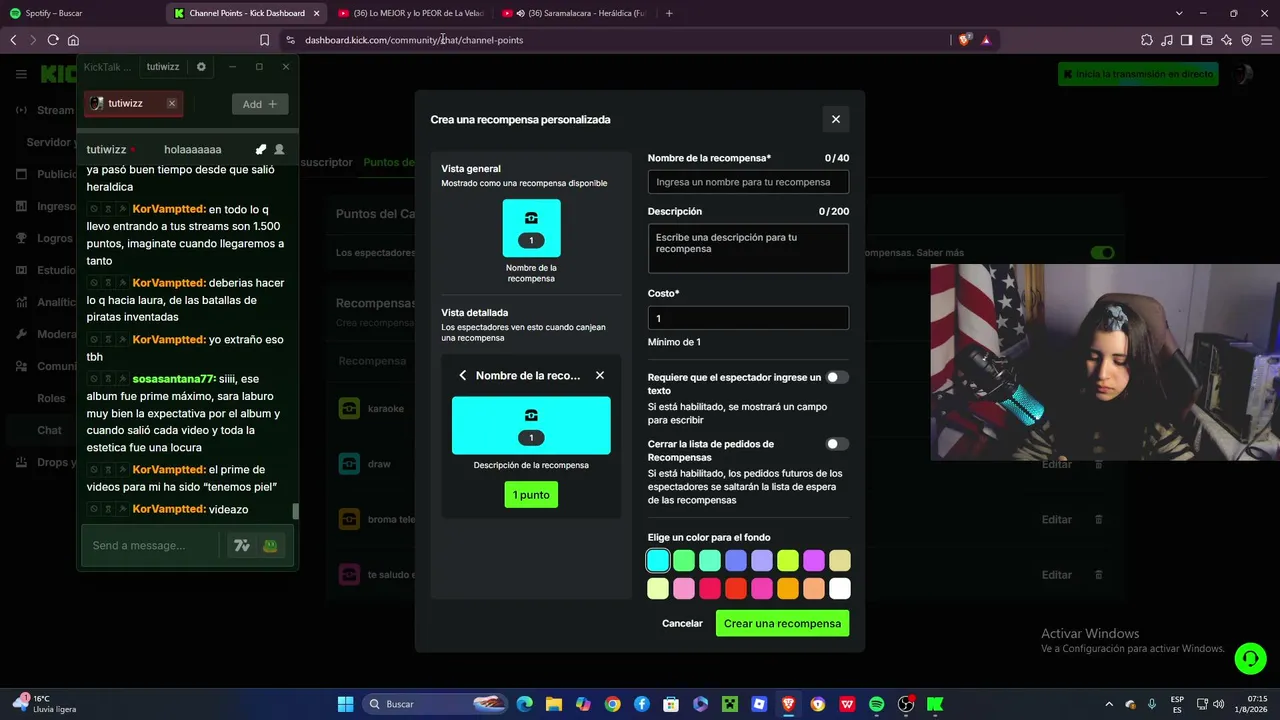
Task: Click the pin icon in KickTalk header
Action: (261, 149)
